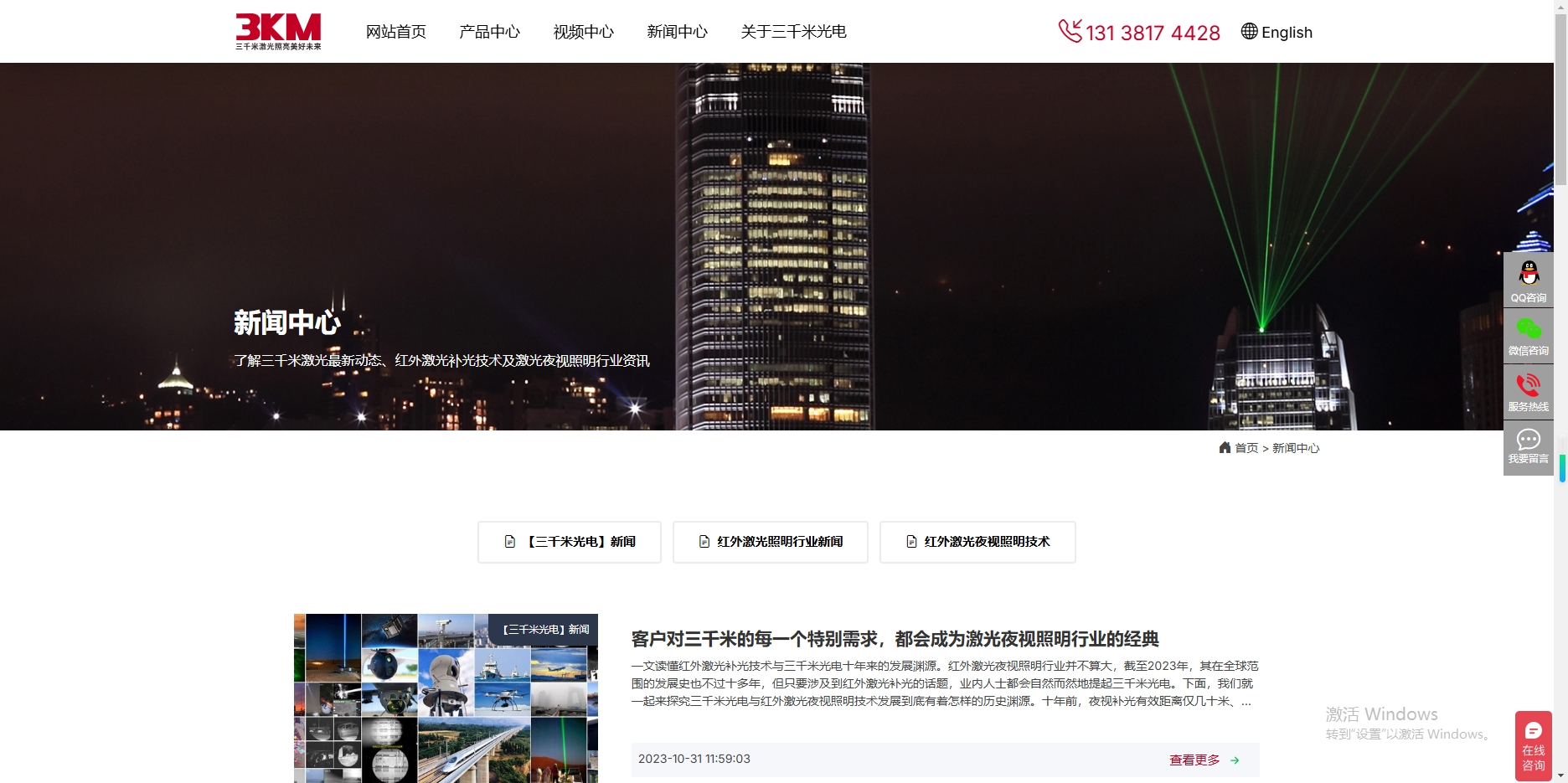The width and height of the screenshot is (1568, 783).
Task: Open the 查看更多 link
Action: [x=1194, y=760]
